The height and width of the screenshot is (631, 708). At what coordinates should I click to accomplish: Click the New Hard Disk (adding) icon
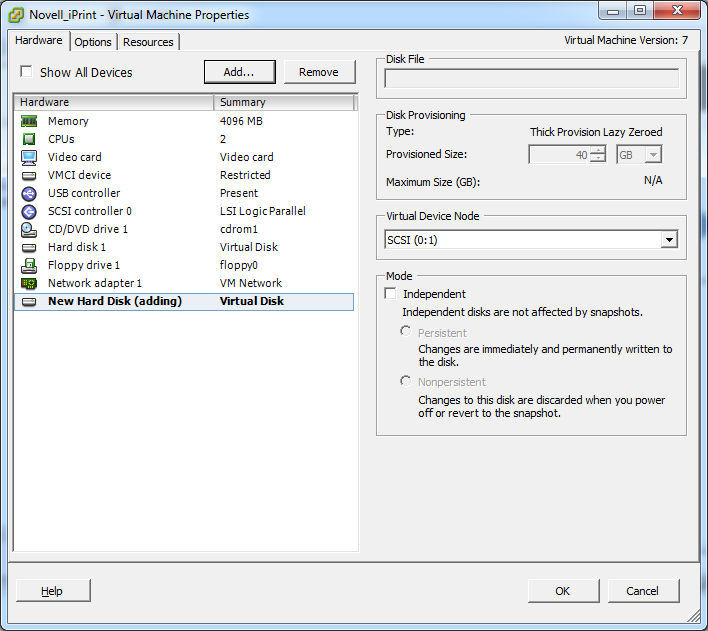tap(29, 301)
